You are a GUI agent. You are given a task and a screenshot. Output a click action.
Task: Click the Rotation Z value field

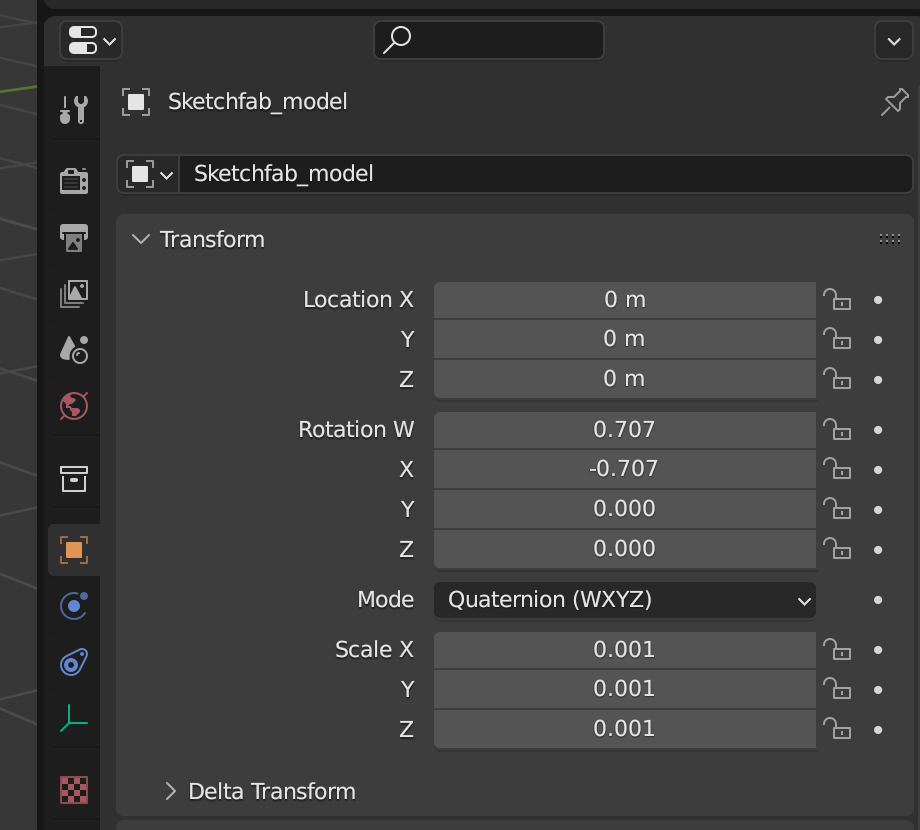(625, 549)
